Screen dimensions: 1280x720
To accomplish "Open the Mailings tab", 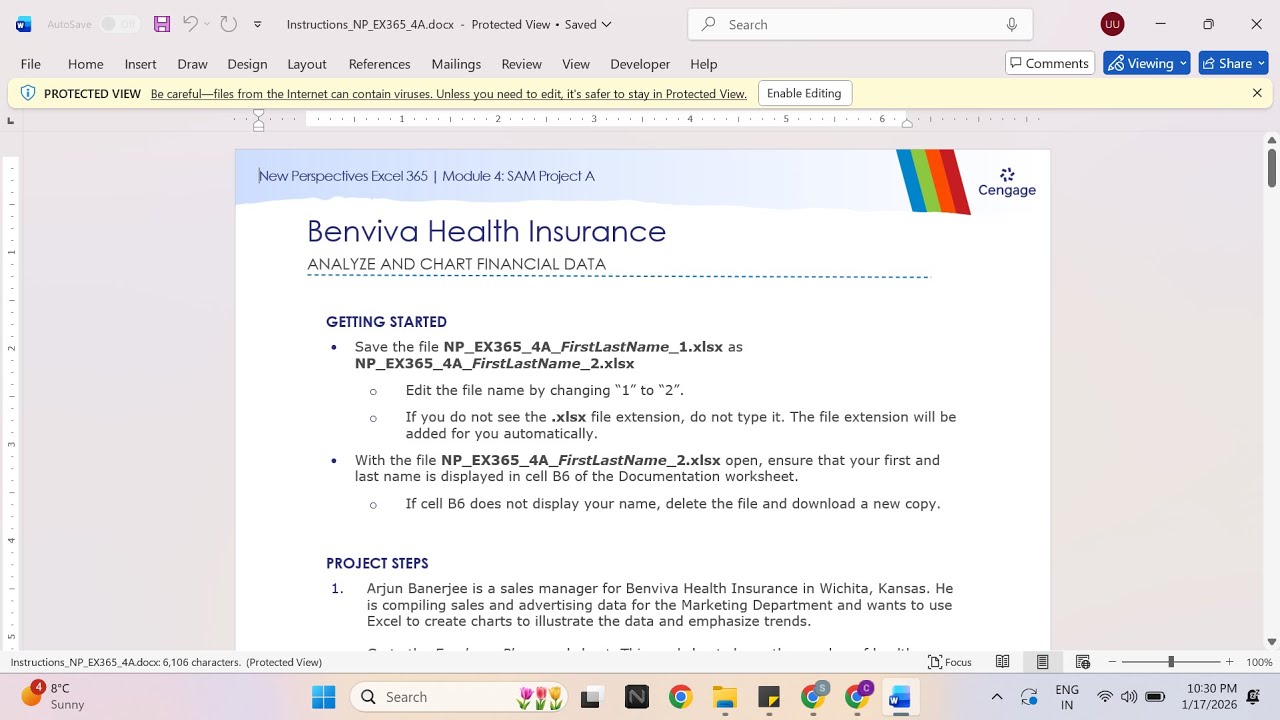I will tap(456, 63).
